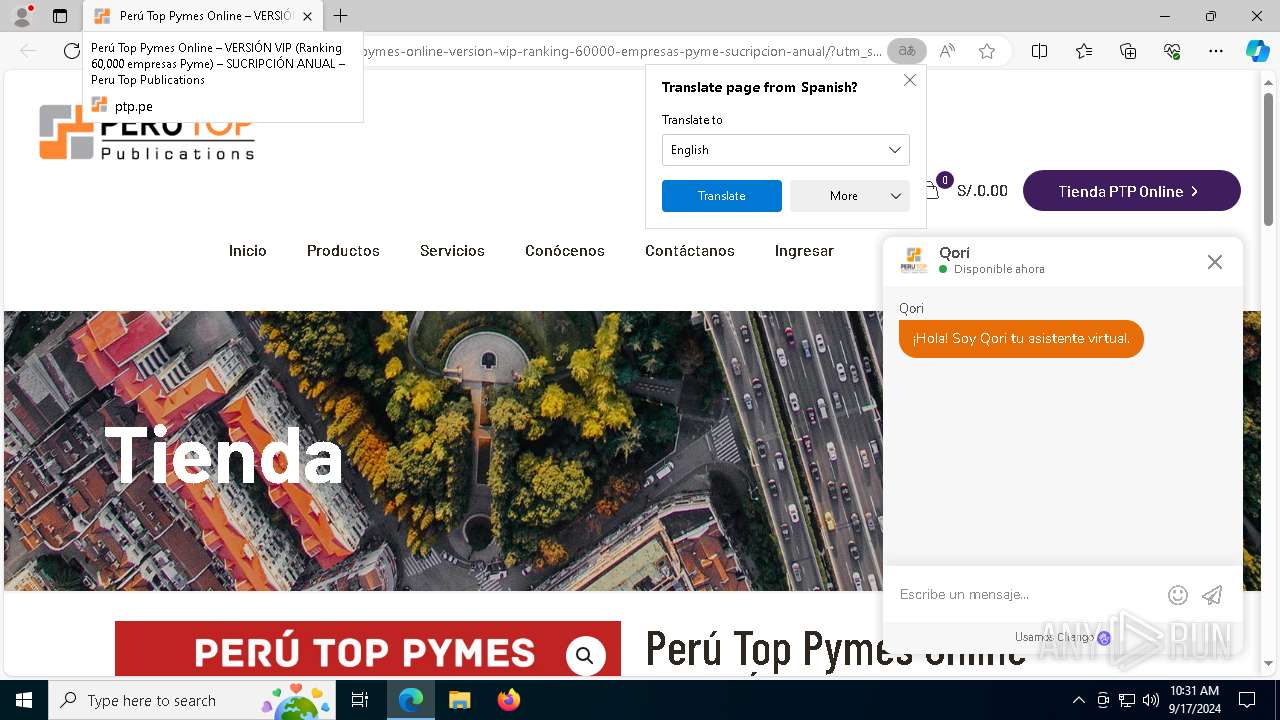
Task: Click the browser profile avatar icon
Action: click(21, 16)
